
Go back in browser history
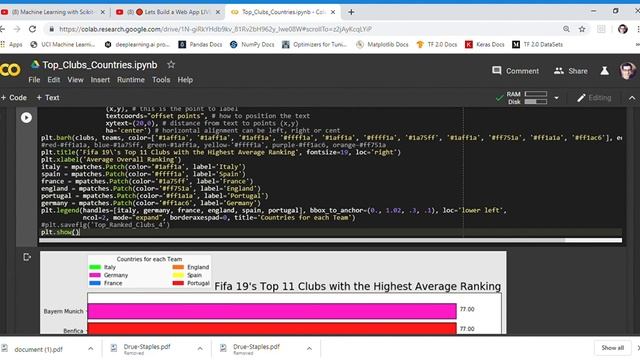(x=2, y=29)
